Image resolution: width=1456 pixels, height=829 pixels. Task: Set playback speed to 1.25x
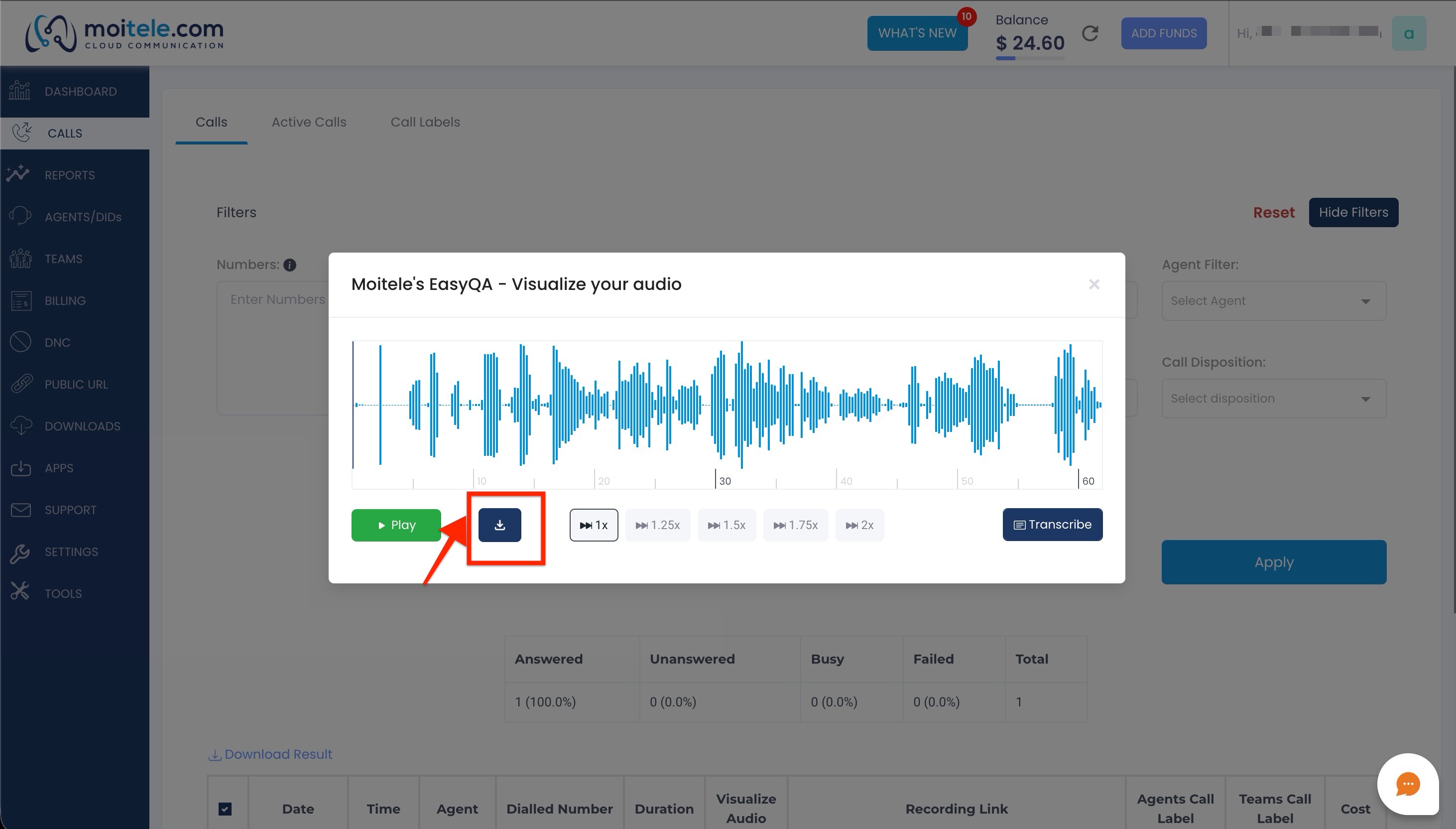[x=658, y=525]
